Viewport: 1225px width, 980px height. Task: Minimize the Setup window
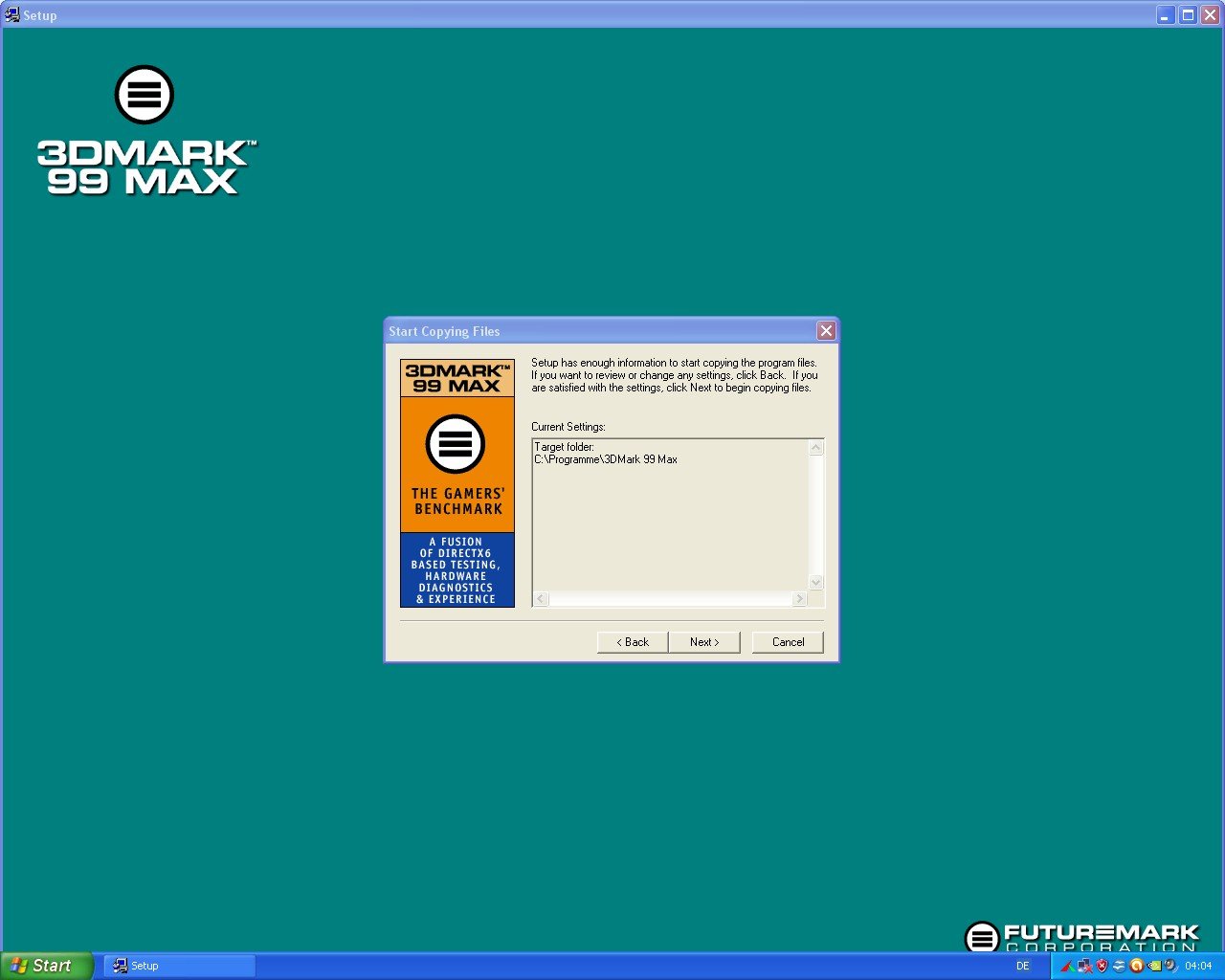point(1166,14)
